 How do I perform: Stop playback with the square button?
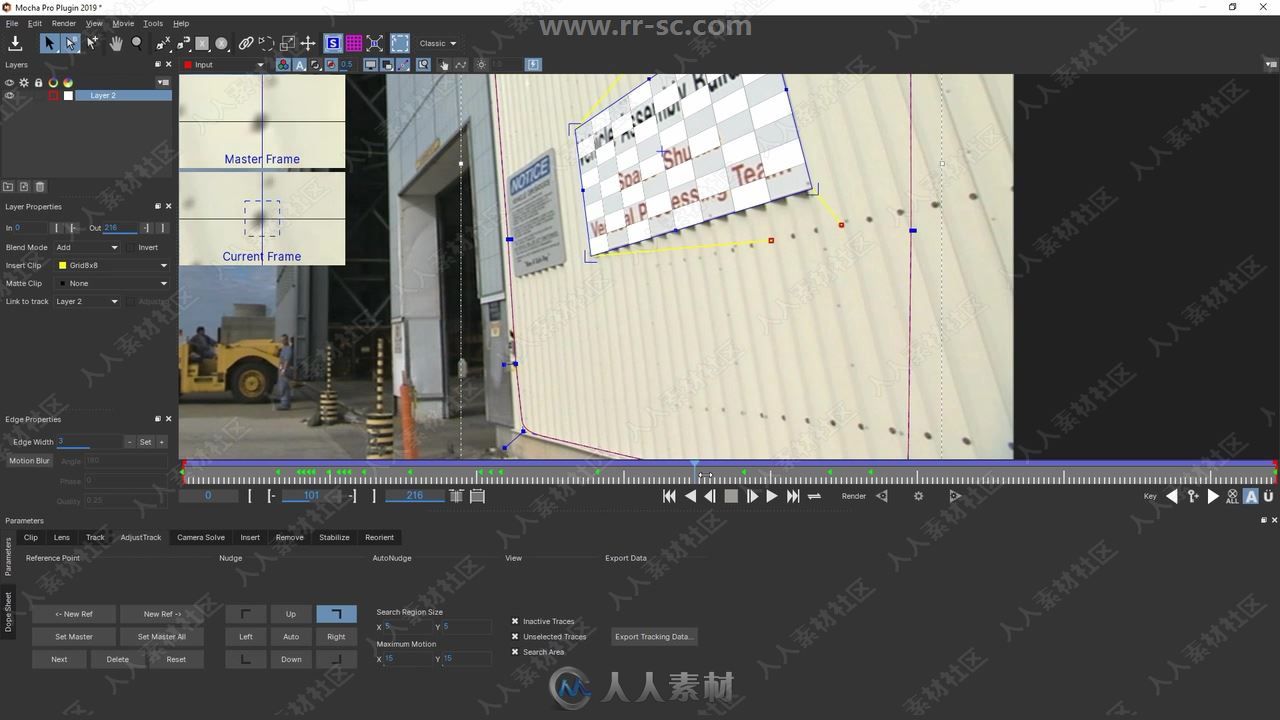pos(731,496)
